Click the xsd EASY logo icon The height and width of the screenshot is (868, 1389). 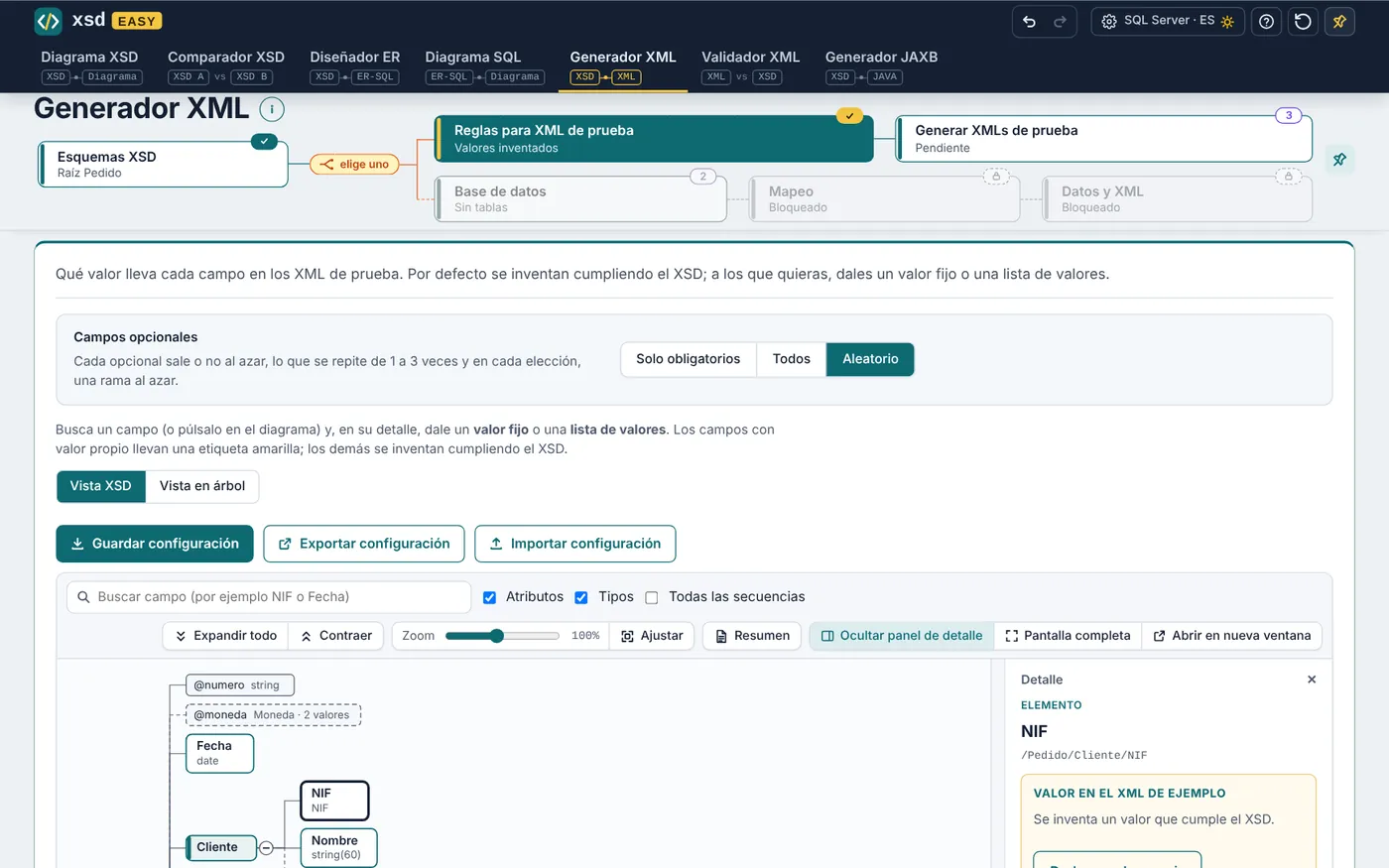point(48,21)
